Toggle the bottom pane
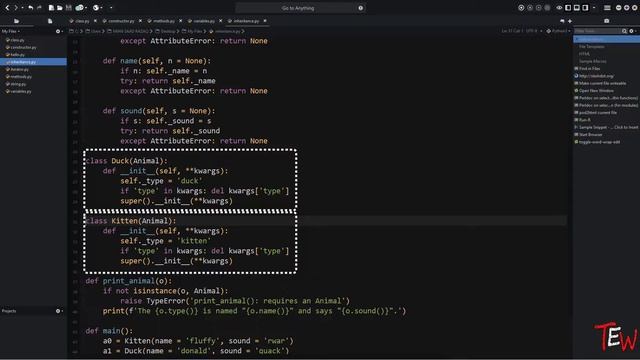640x360 pixels. click(576, 8)
